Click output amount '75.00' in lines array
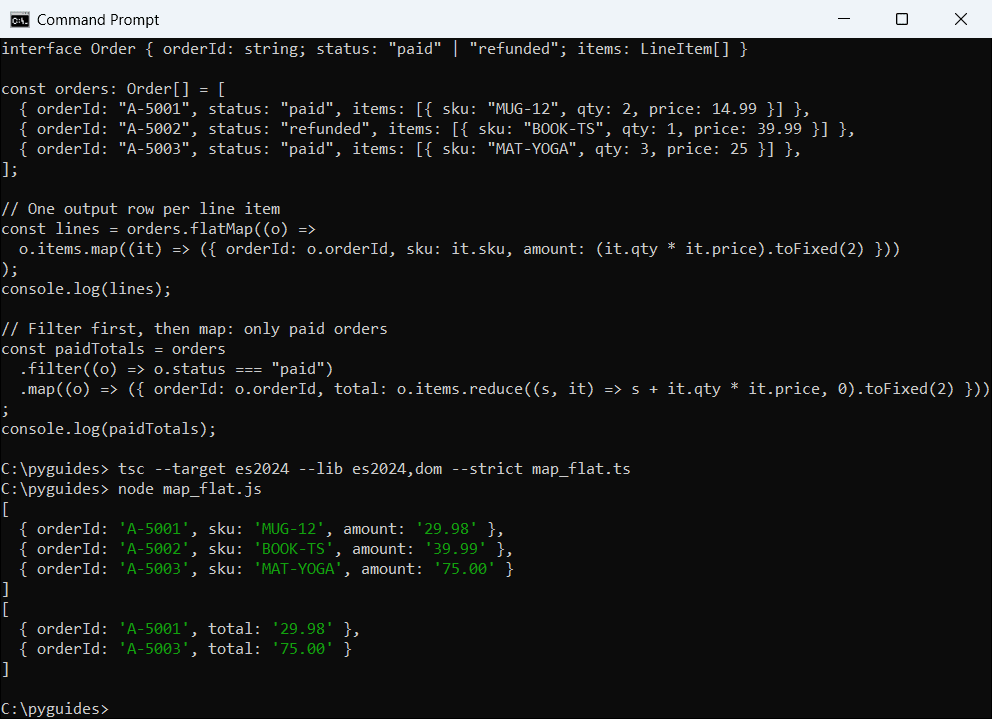 (464, 569)
